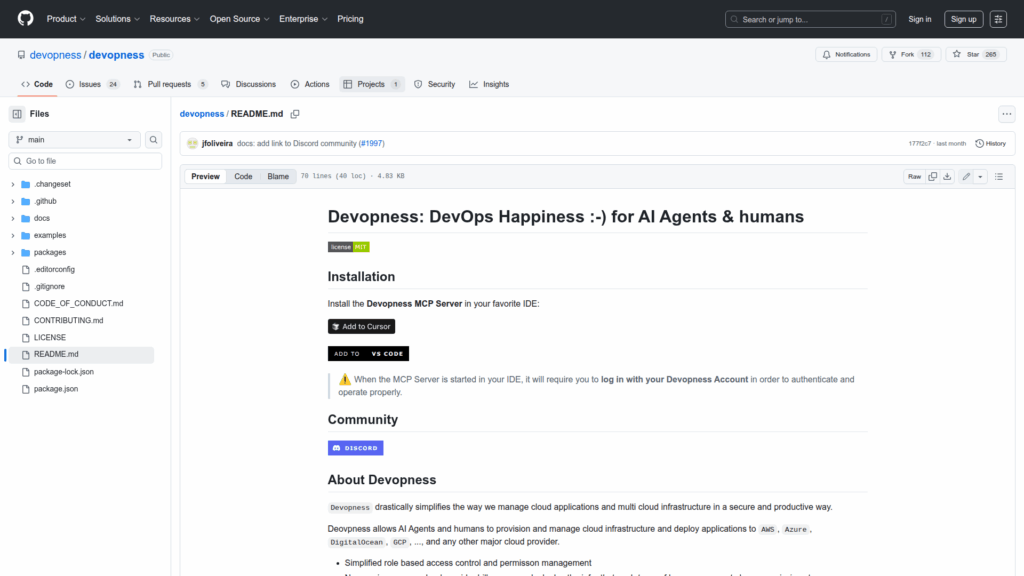
Task: Click the GitHub logo icon
Action: (x=25, y=19)
